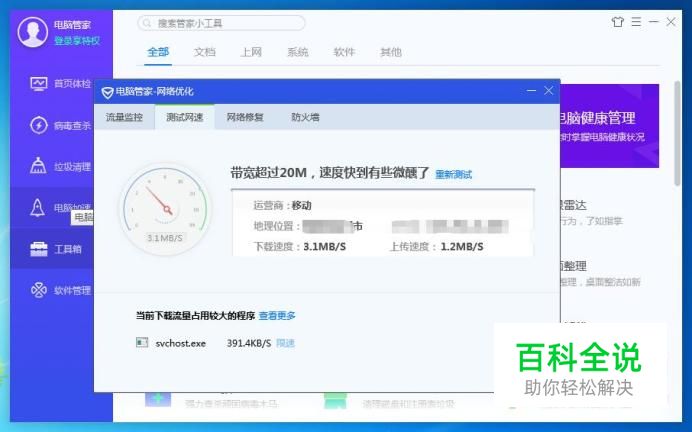The width and height of the screenshot is (692, 432).
Task: Click the user avatar icon
Action: [33, 32]
